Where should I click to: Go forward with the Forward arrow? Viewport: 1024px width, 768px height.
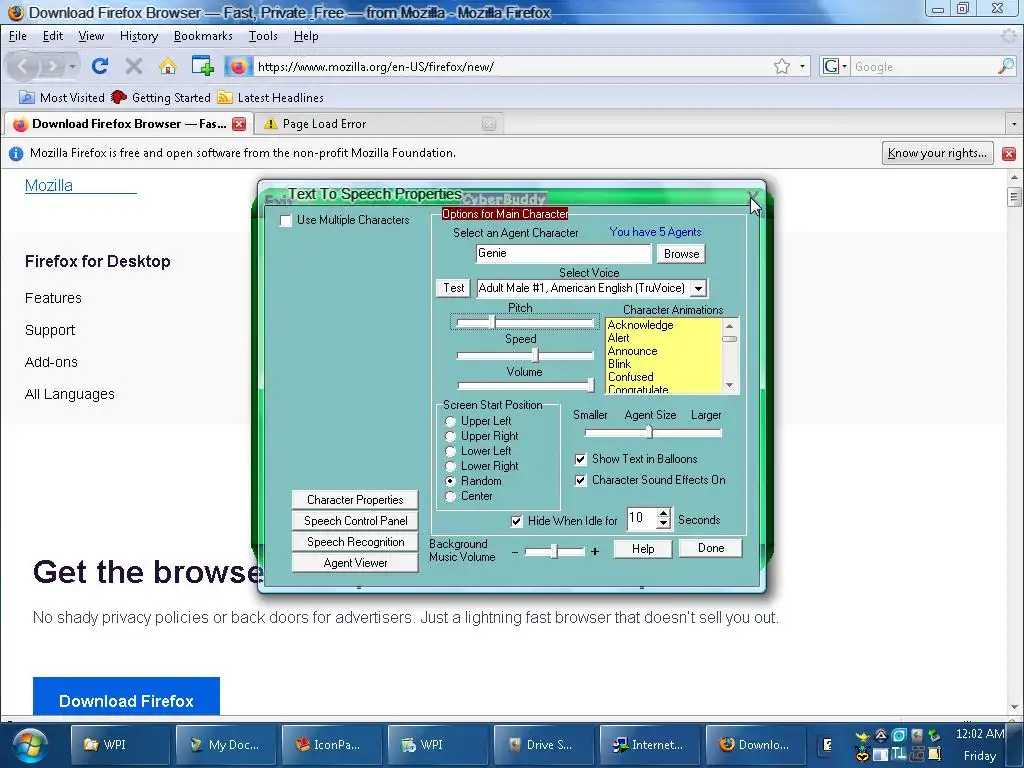(x=52, y=66)
